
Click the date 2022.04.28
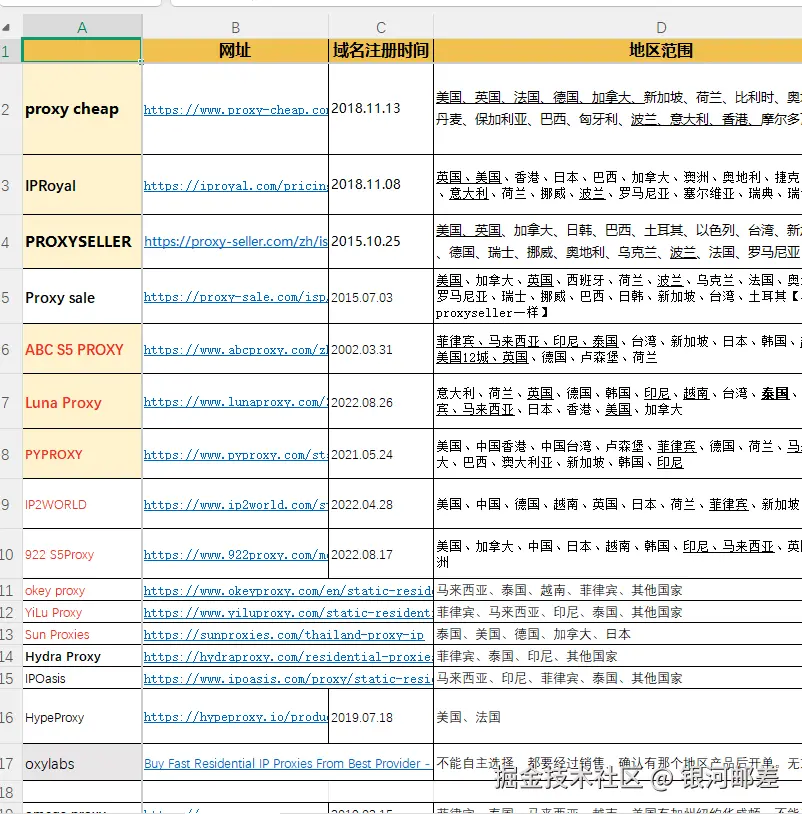[362, 504]
